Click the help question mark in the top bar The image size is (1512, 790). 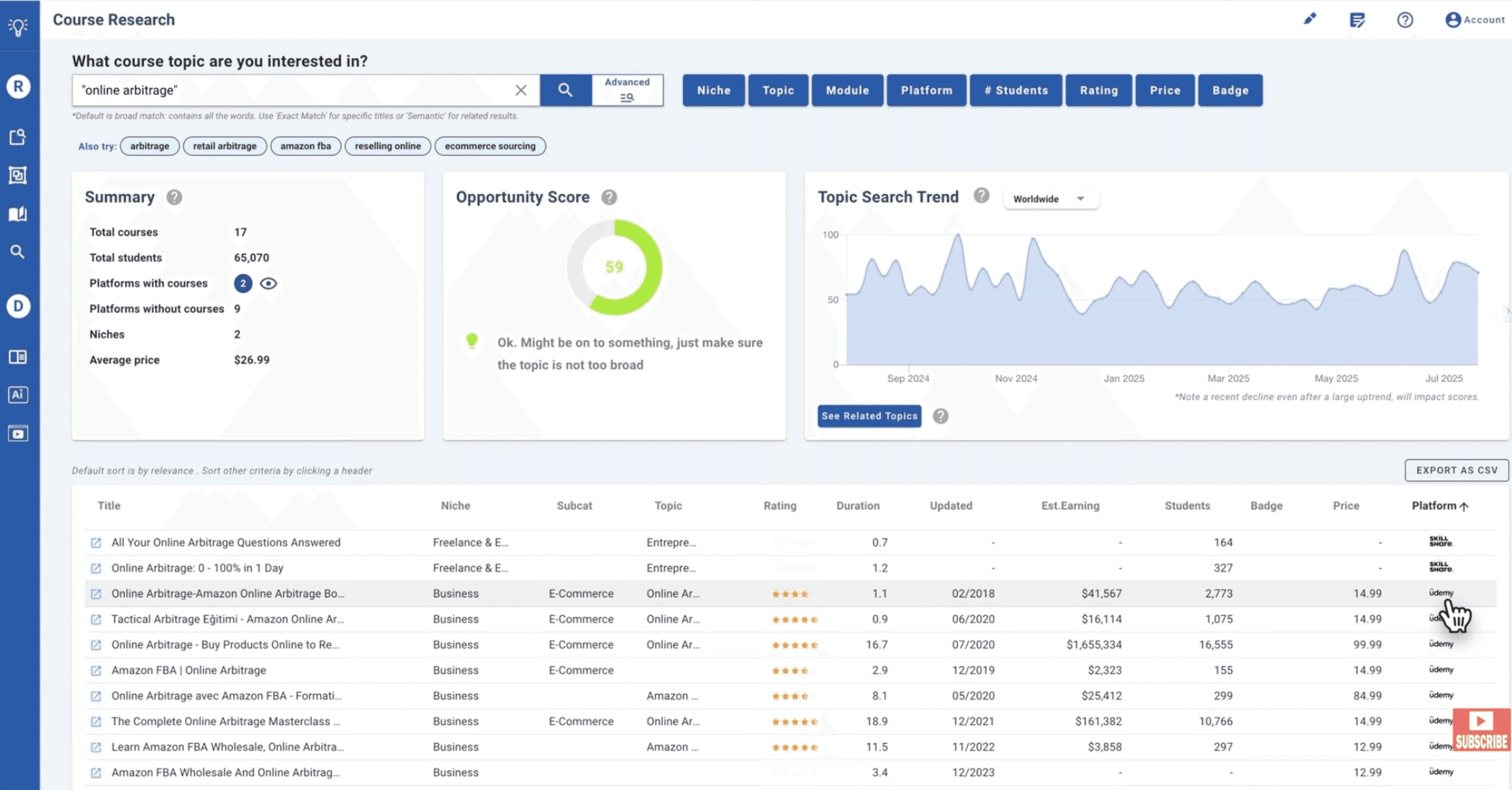[x=1404, y=20]
